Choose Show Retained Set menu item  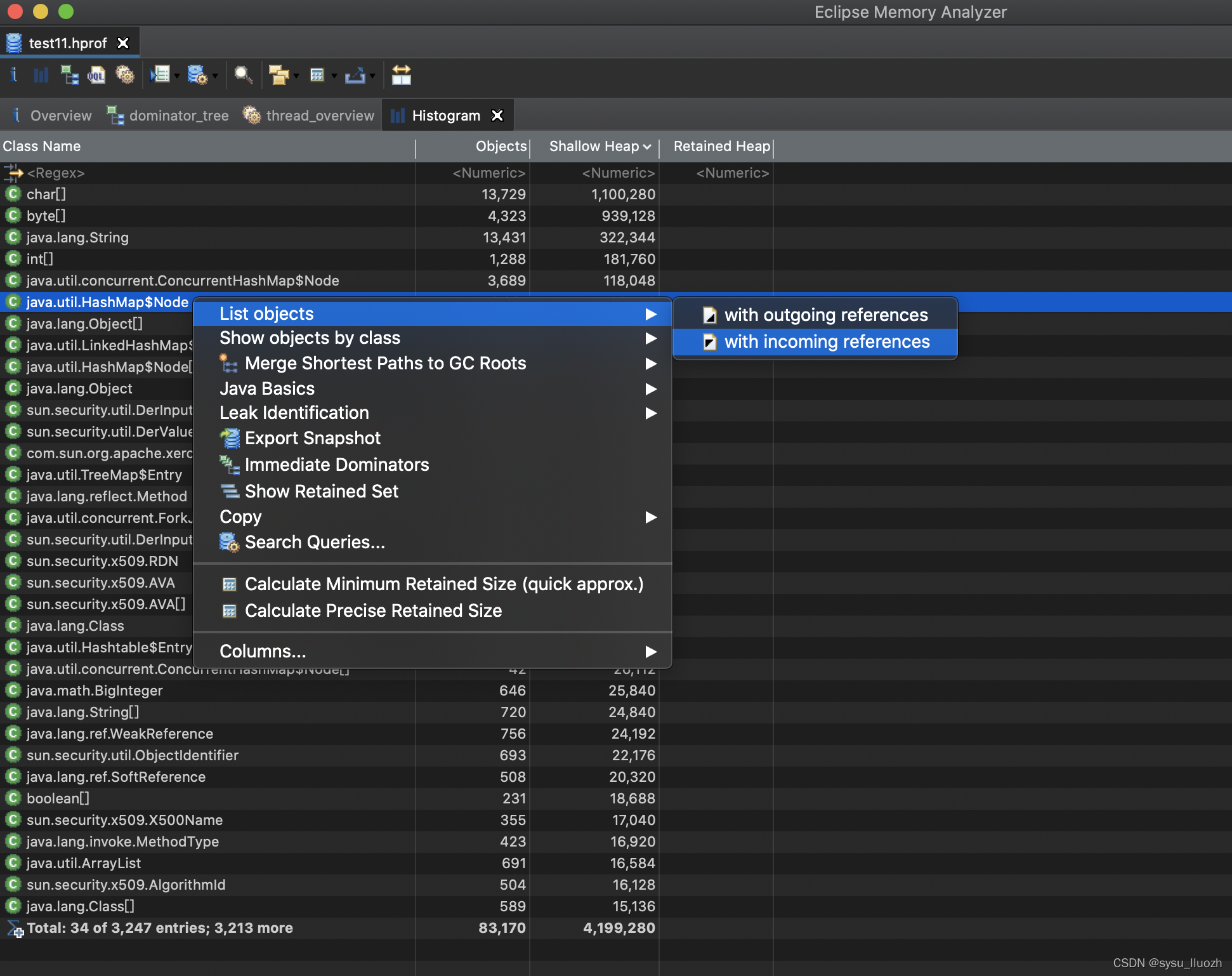tap(432, 492)
